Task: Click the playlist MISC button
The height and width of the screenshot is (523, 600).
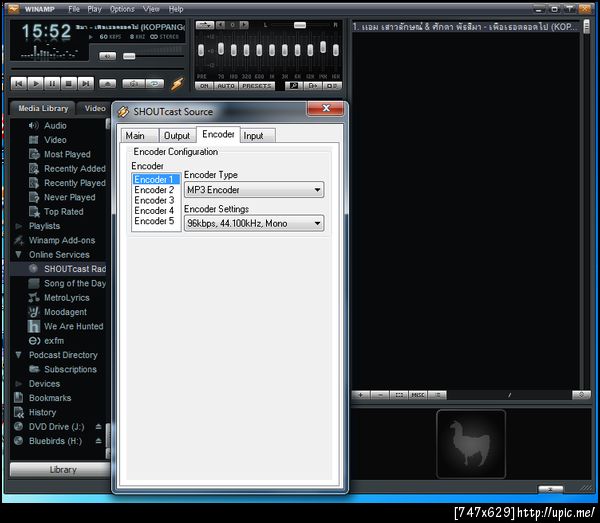Action: coord(418,395)
